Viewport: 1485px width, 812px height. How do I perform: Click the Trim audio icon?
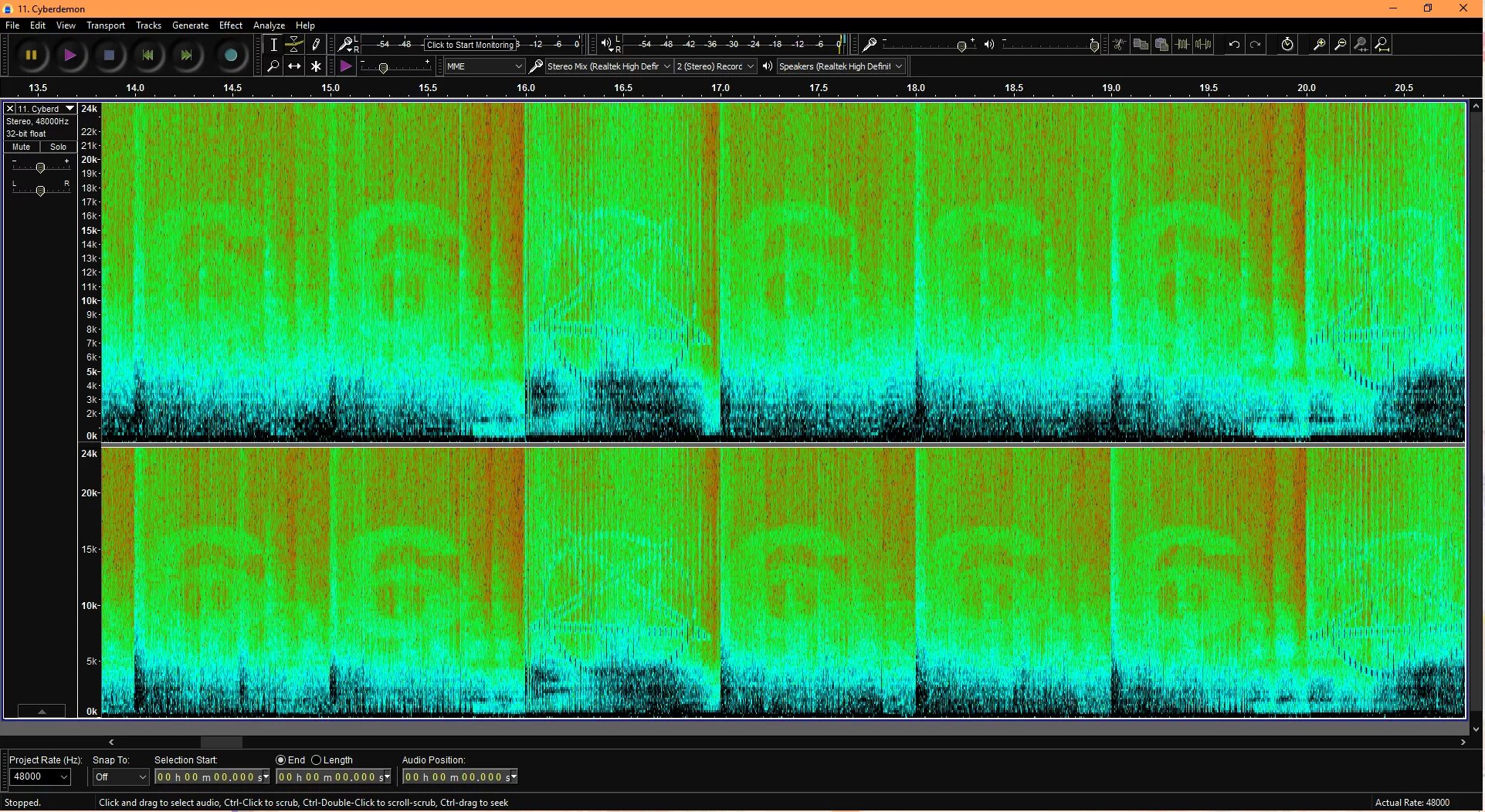point(1182,44)
